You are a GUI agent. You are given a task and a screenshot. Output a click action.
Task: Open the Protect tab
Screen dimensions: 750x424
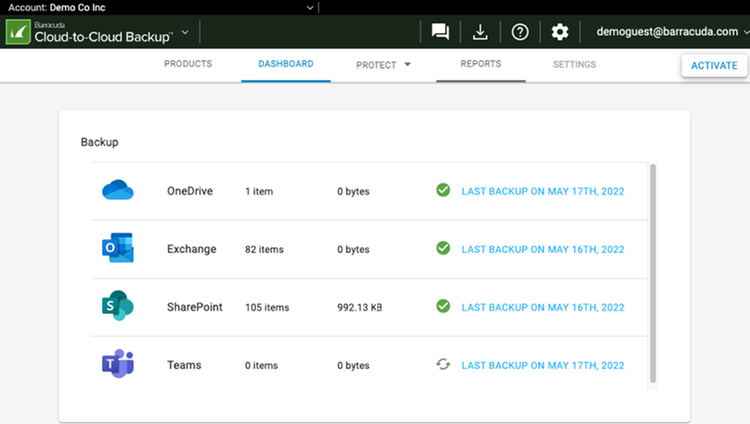[376, 65]
